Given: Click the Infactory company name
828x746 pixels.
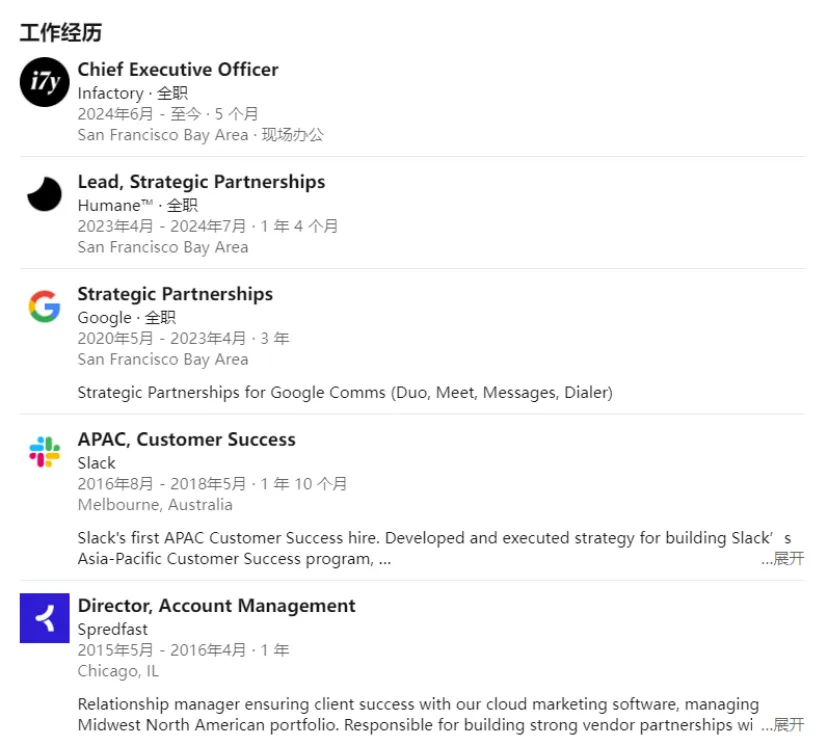Looking at the screenshot, I should click(110, 93).
